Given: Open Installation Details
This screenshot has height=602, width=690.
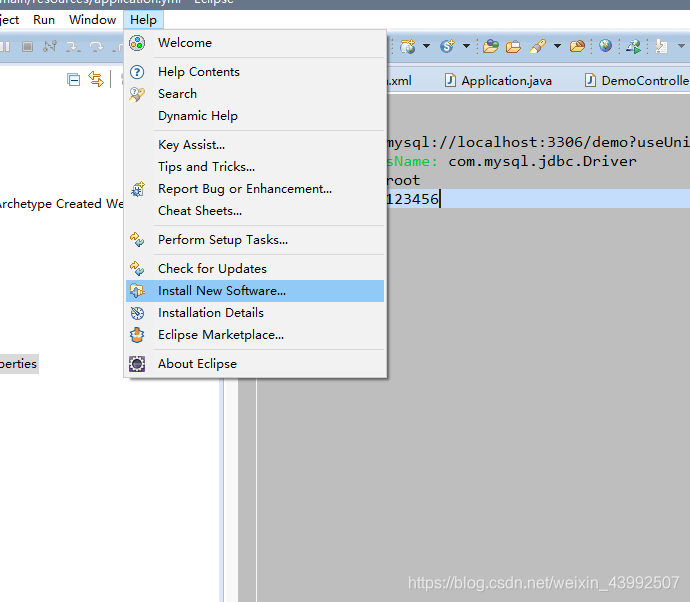Looking at the screenshot, I should point(255,313).
